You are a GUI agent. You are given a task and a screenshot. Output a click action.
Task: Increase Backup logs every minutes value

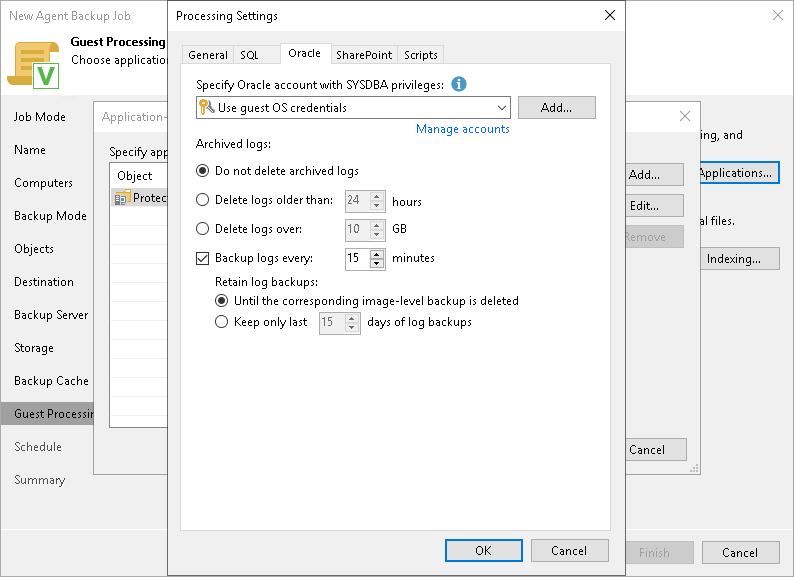[x=377, y=254]
